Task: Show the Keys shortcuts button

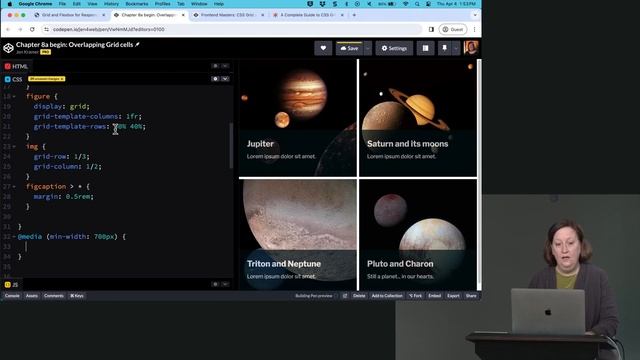Action: (x=77, y=296)
